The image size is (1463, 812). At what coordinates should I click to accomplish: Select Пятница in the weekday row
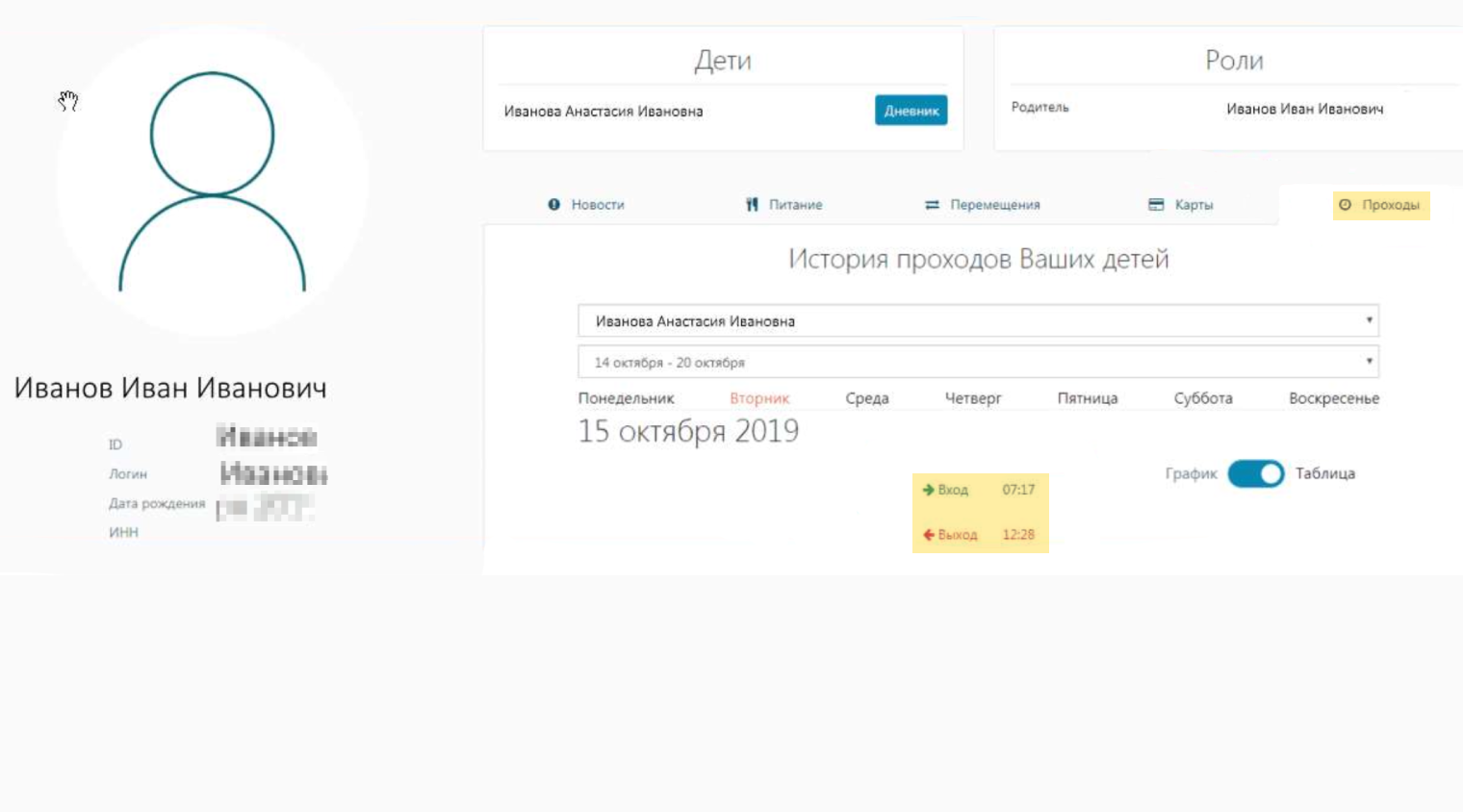tap(1088, 398)
